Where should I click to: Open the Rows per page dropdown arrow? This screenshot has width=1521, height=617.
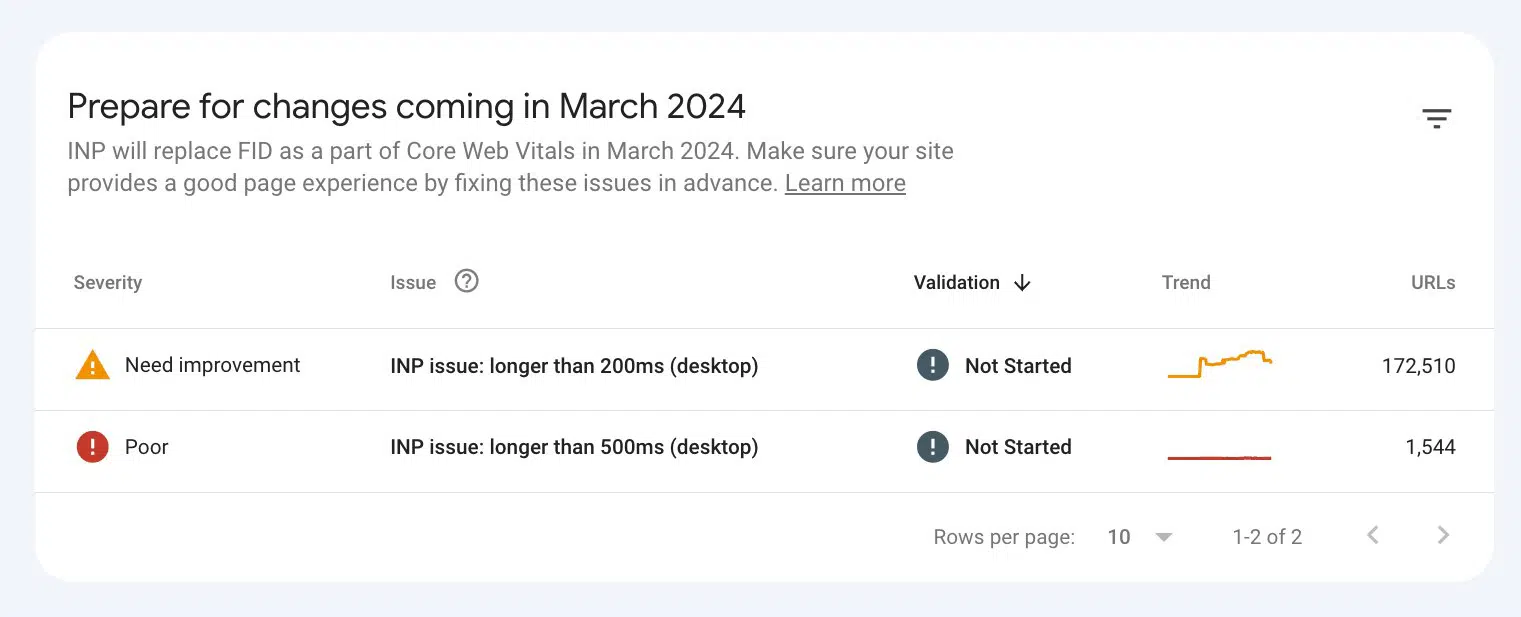tap(1163, 538)
